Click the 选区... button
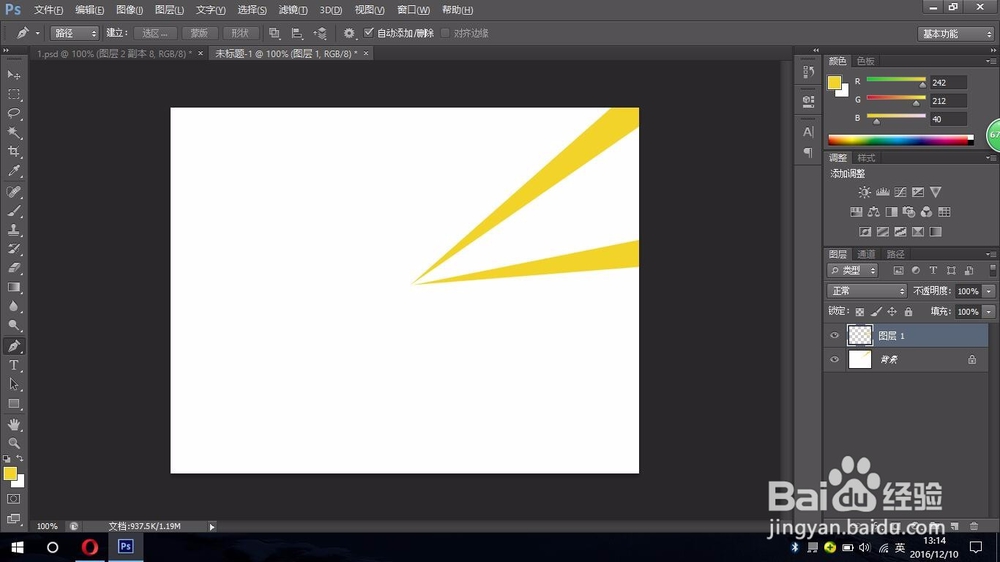 point(155,33)
